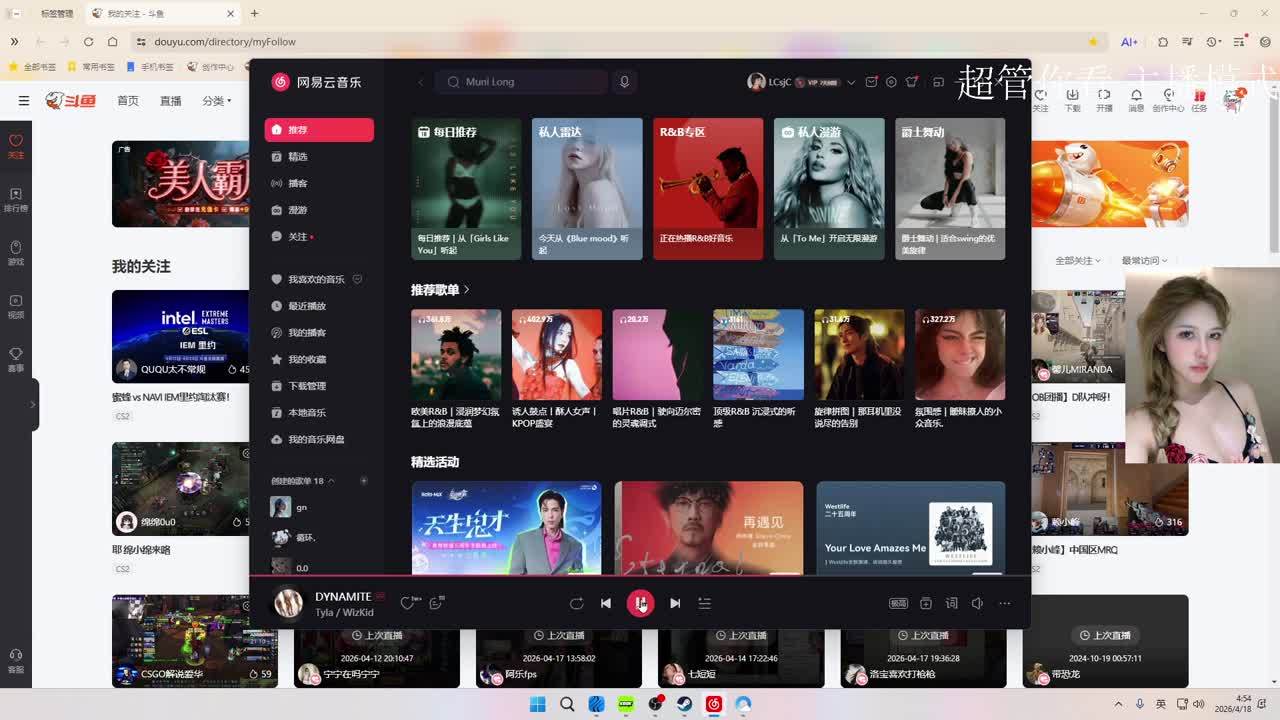This screenshot has width=1280, height=720.
Task: Click the lyrics (词) icon in player bar
Action: coord(951,603)
